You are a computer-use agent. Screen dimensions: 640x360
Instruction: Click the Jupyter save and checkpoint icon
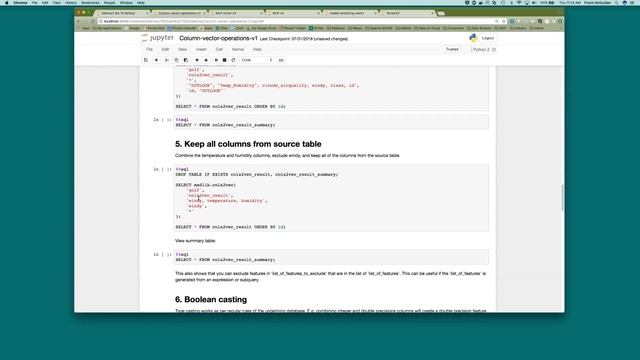point(146,60)
